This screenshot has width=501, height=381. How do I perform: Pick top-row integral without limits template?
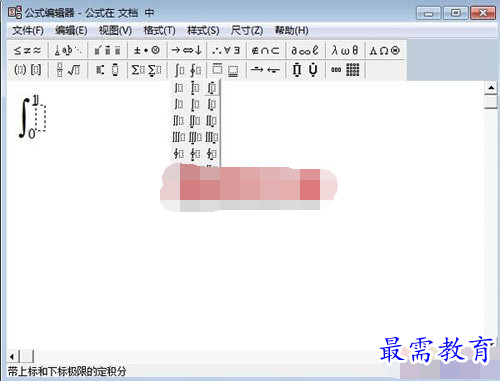pos(179,88)
